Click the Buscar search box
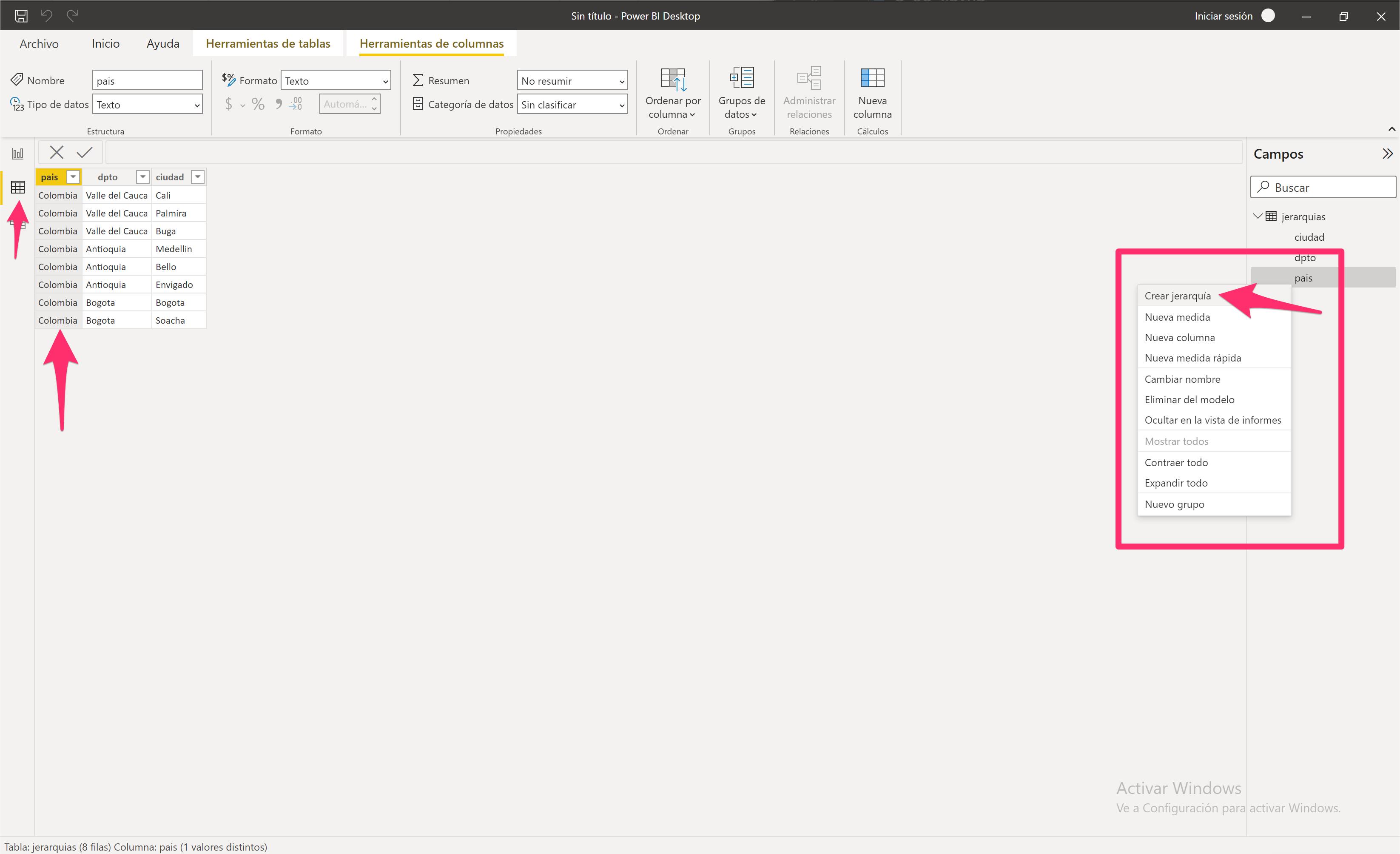 1323,187
